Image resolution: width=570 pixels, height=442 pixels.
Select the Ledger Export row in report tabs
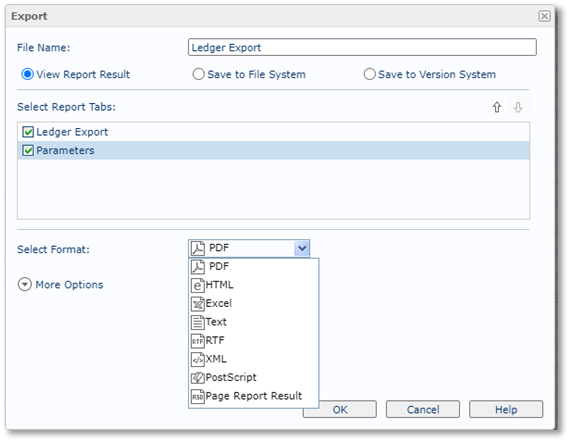point(273,132)
